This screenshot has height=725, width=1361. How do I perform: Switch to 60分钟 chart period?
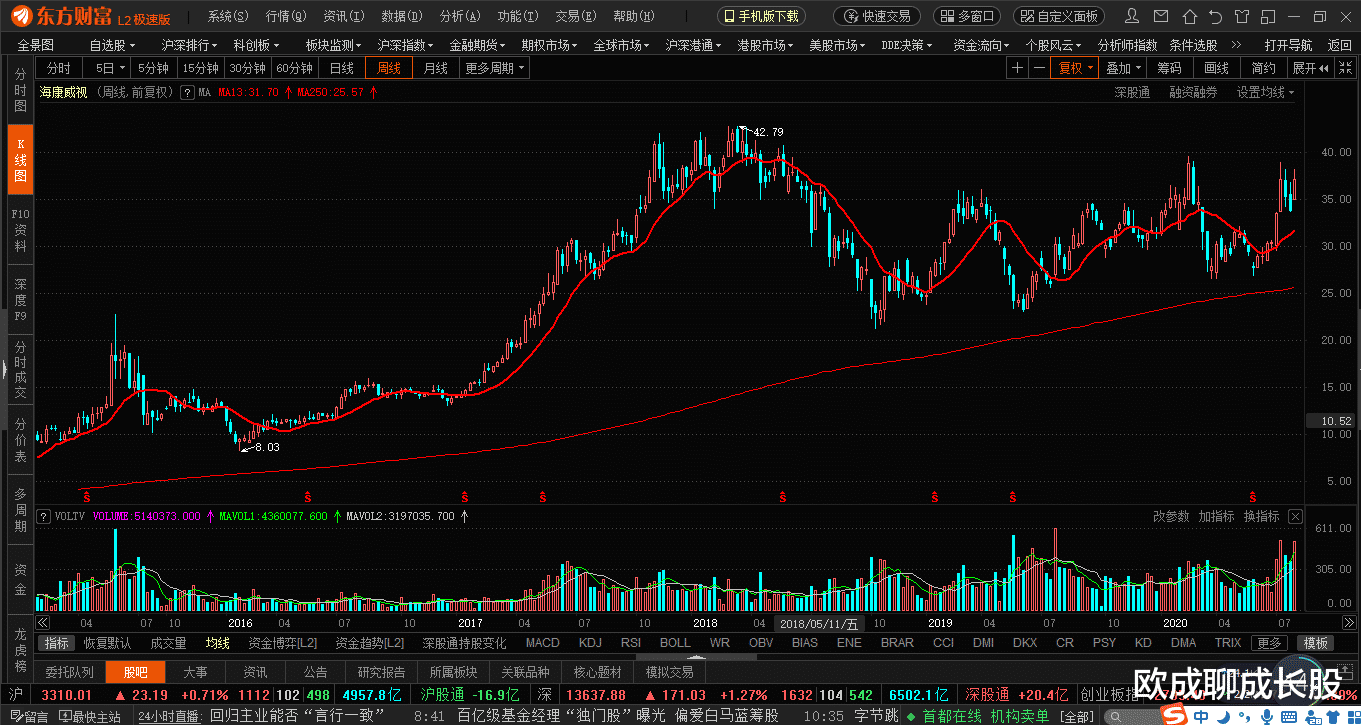pos(295,68)
